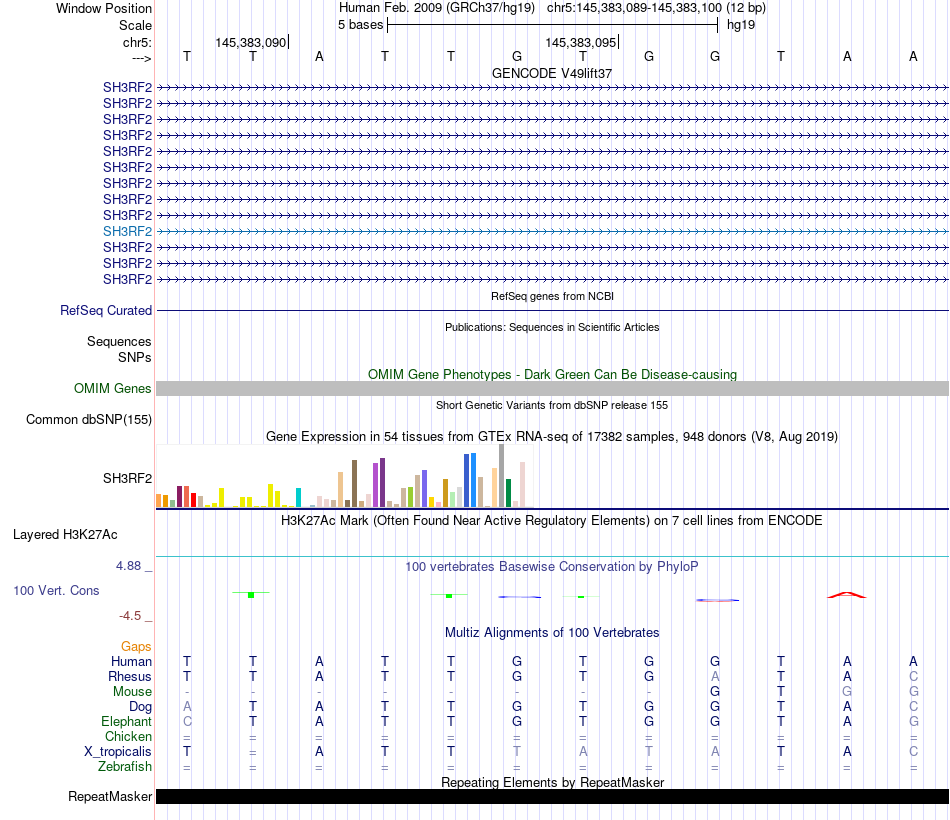
Task: Click the ---> strand direction arrow
Action: pos(142,58)
